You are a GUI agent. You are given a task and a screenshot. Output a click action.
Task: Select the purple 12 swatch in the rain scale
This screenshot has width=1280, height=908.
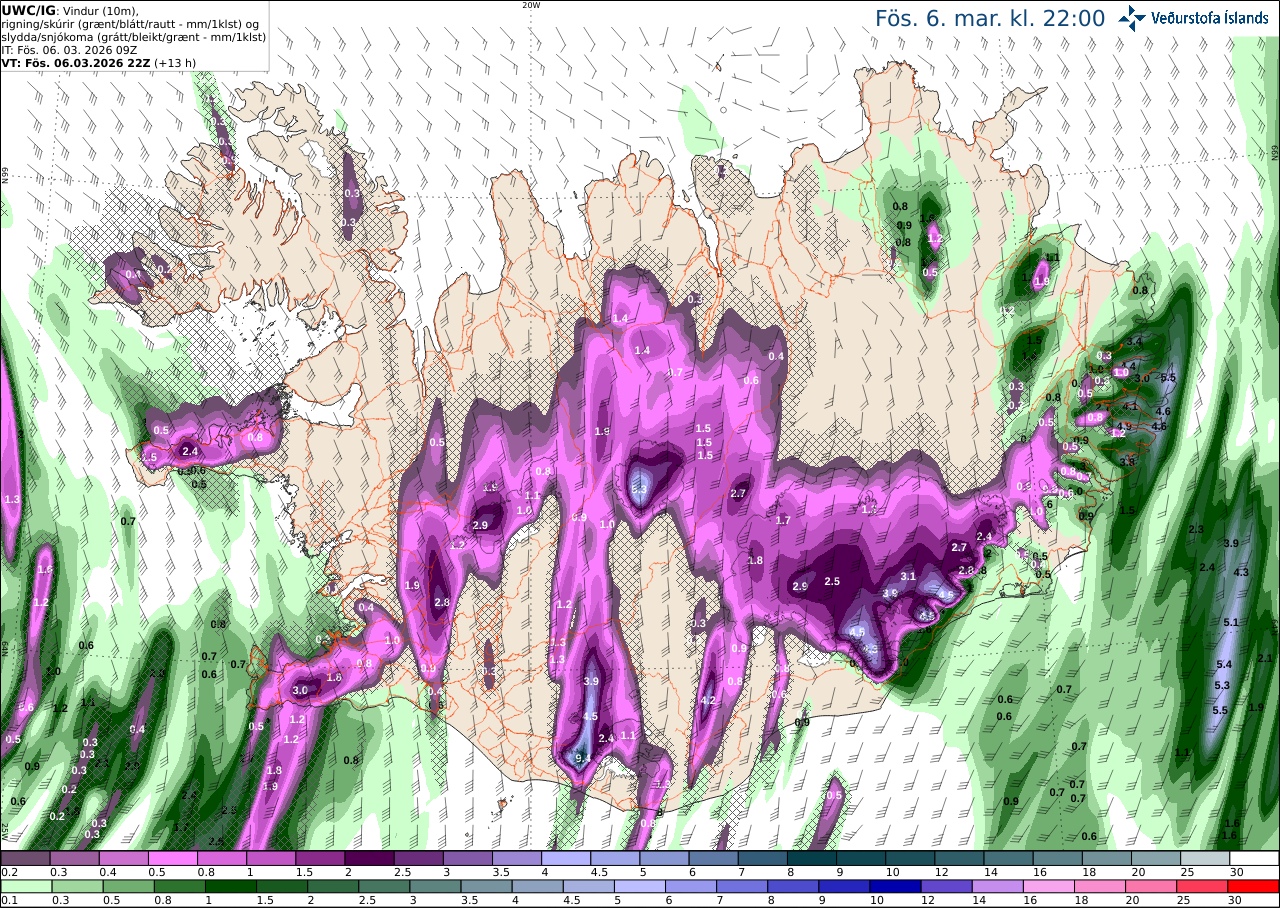coord(947,886)
